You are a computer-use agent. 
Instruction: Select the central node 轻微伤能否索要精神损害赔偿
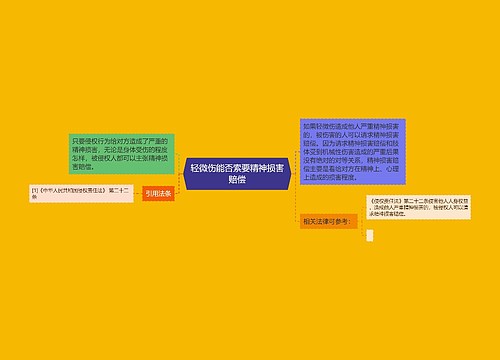(237, 174)
